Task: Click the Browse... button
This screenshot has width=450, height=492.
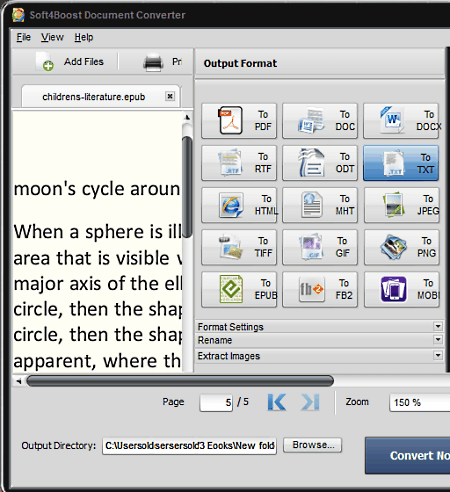Action: tap(312, 445)
